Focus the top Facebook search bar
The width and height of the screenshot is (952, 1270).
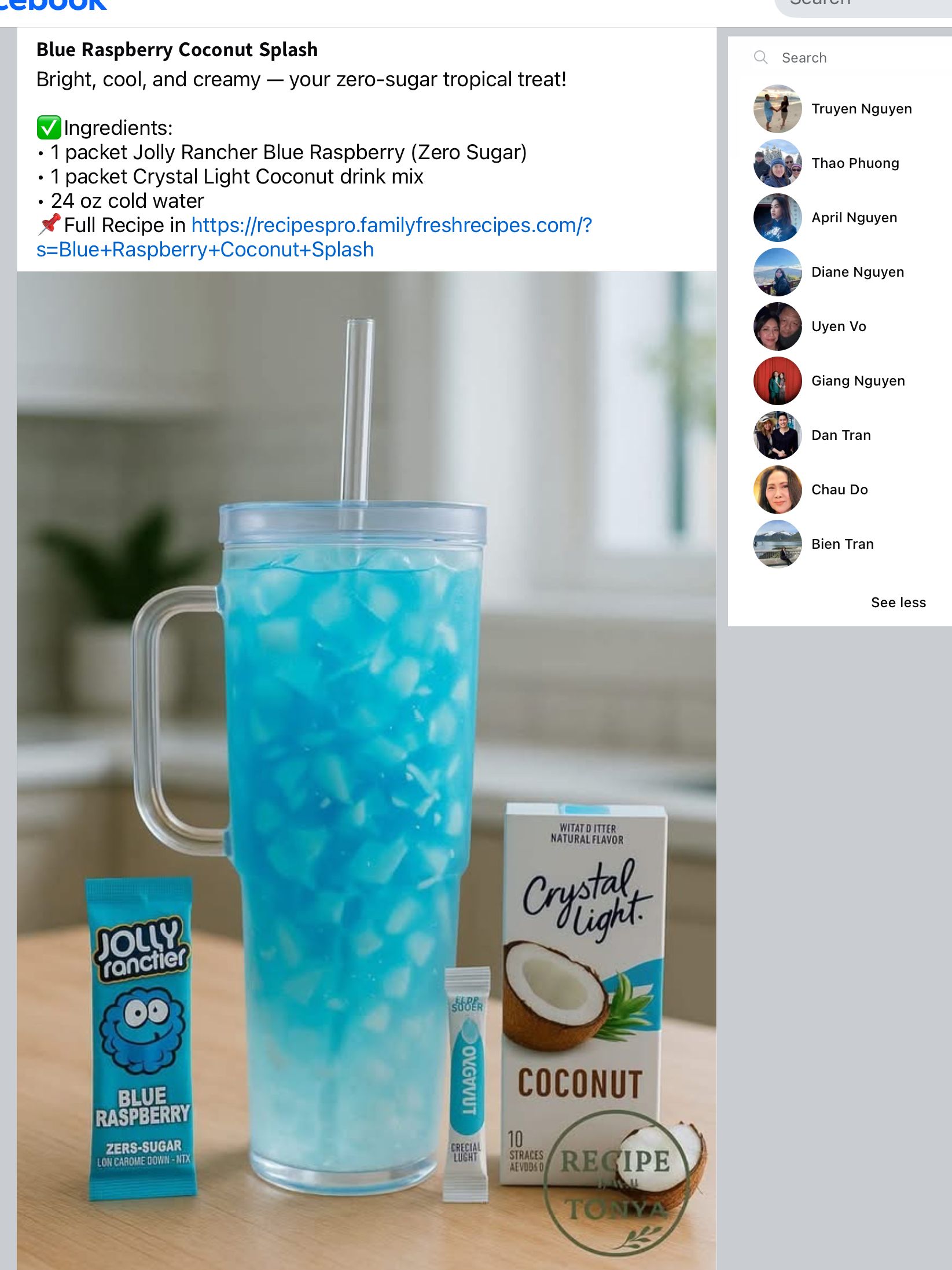[863, 7]
